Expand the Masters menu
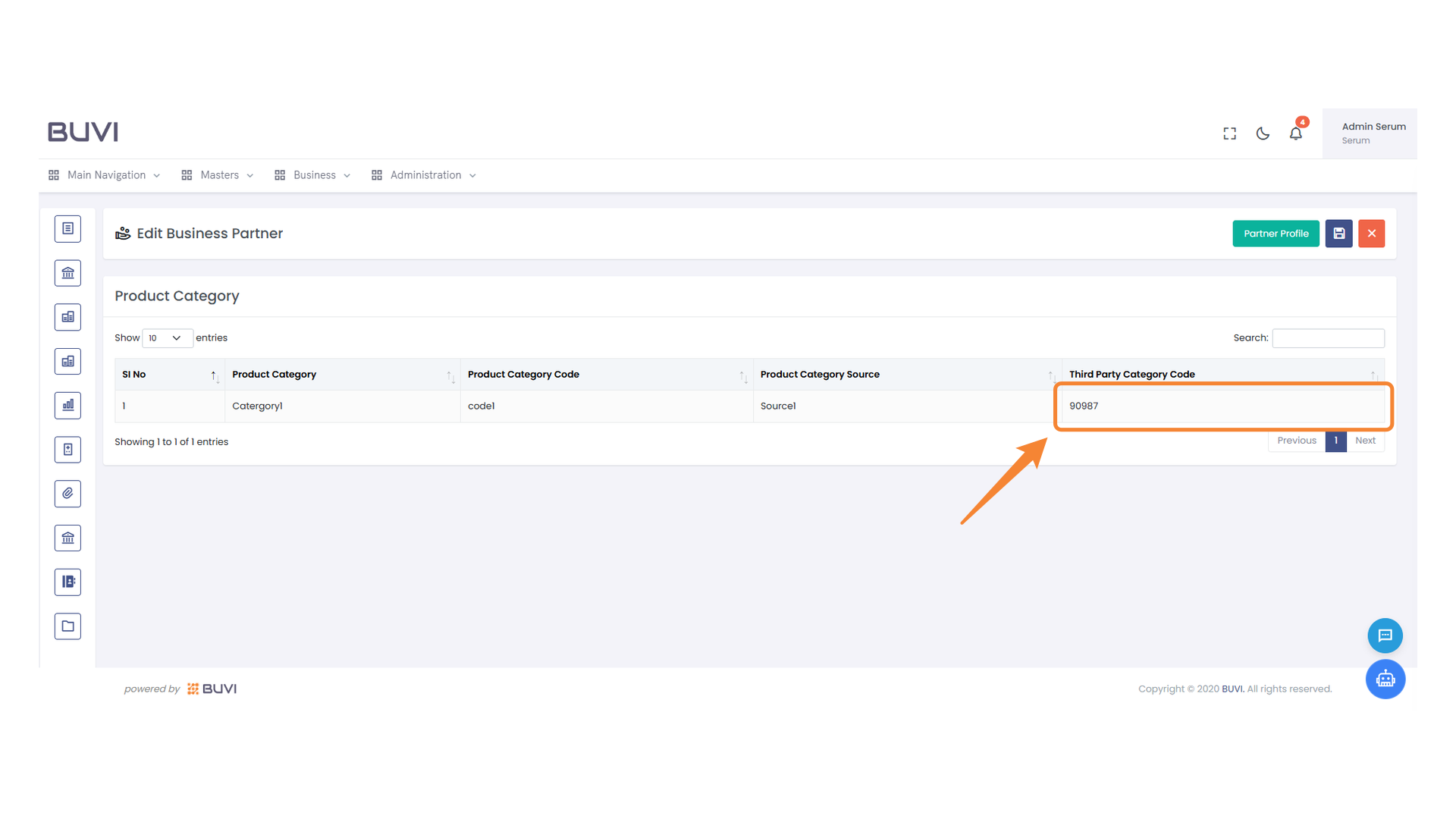Viewport: 1456px width, 819px height. (x=218, y=175)
